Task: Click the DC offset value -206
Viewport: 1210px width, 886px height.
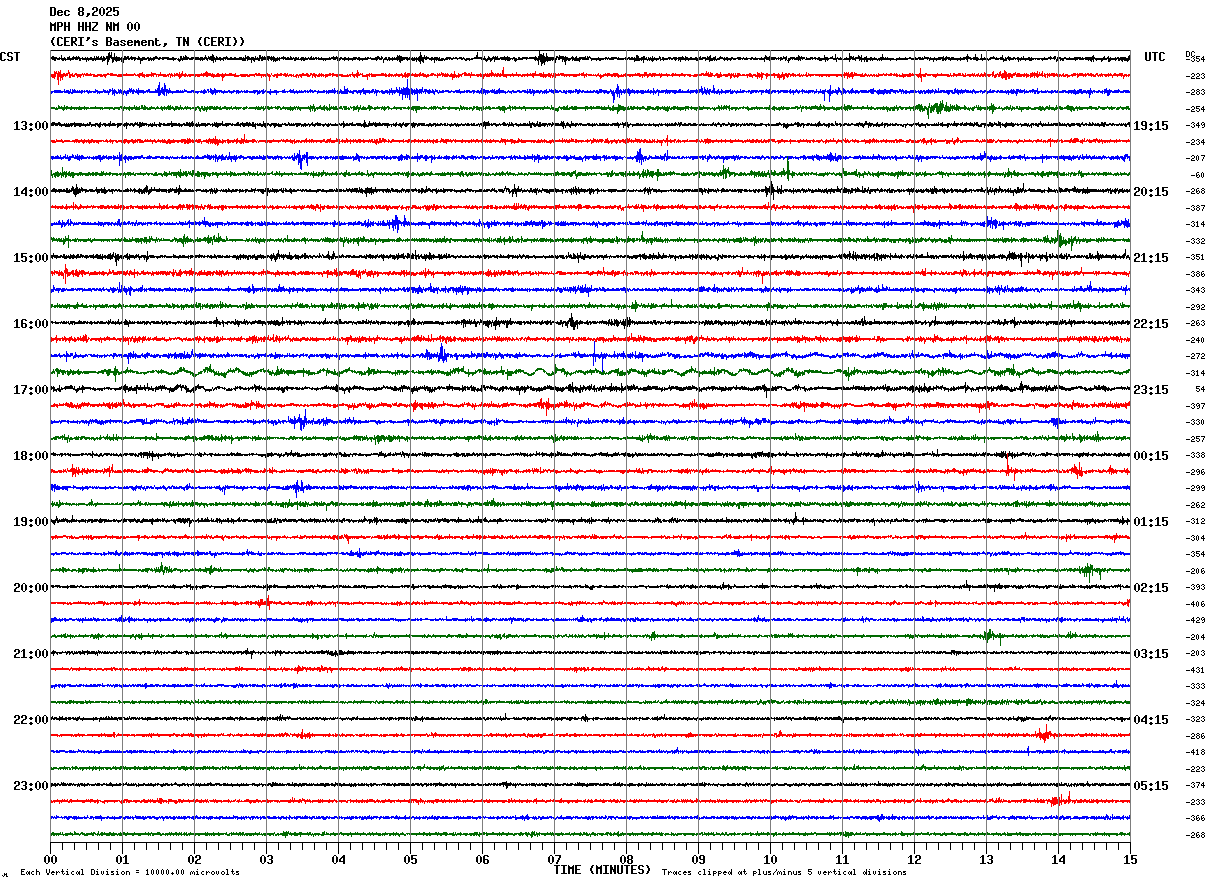Action: coord(1195,571)
